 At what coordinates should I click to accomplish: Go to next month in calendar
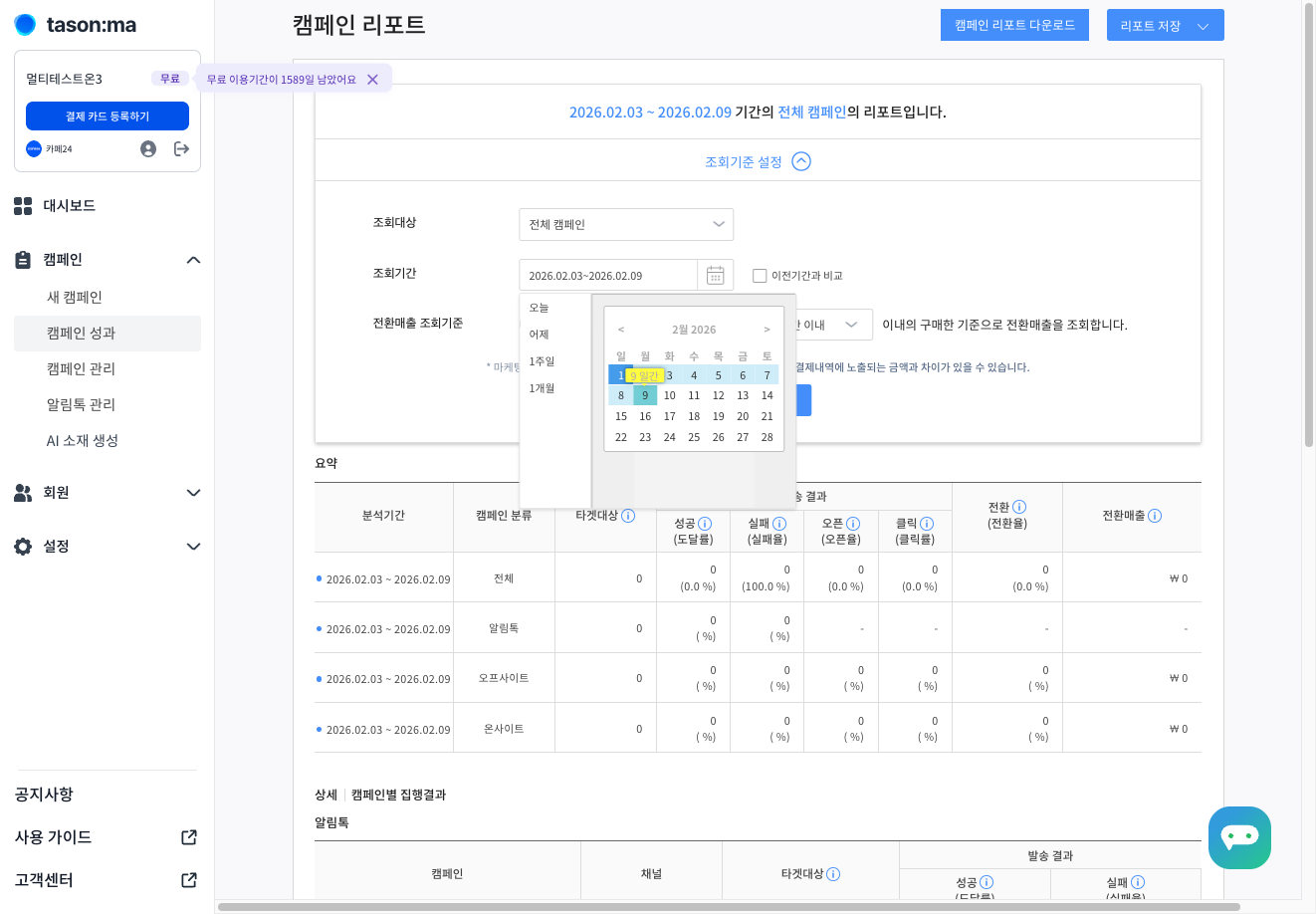(x=767, y=330)
